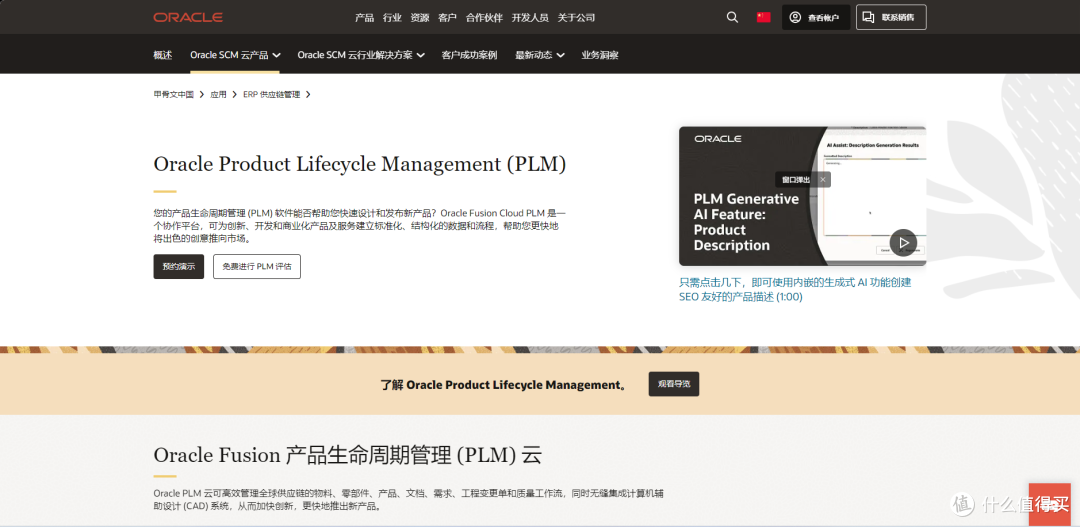Open the 资源 top menu

coord(419,18)
